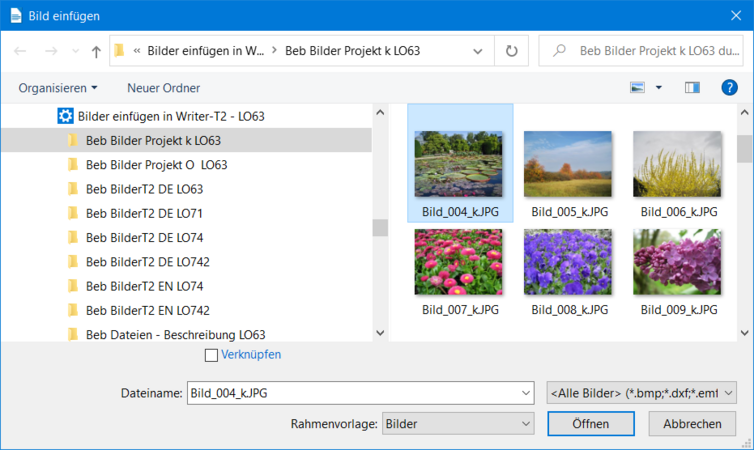Viewport: 754px width, 450px height.
Task: Toggle the preview pane icon
Action: coord(692,88)
